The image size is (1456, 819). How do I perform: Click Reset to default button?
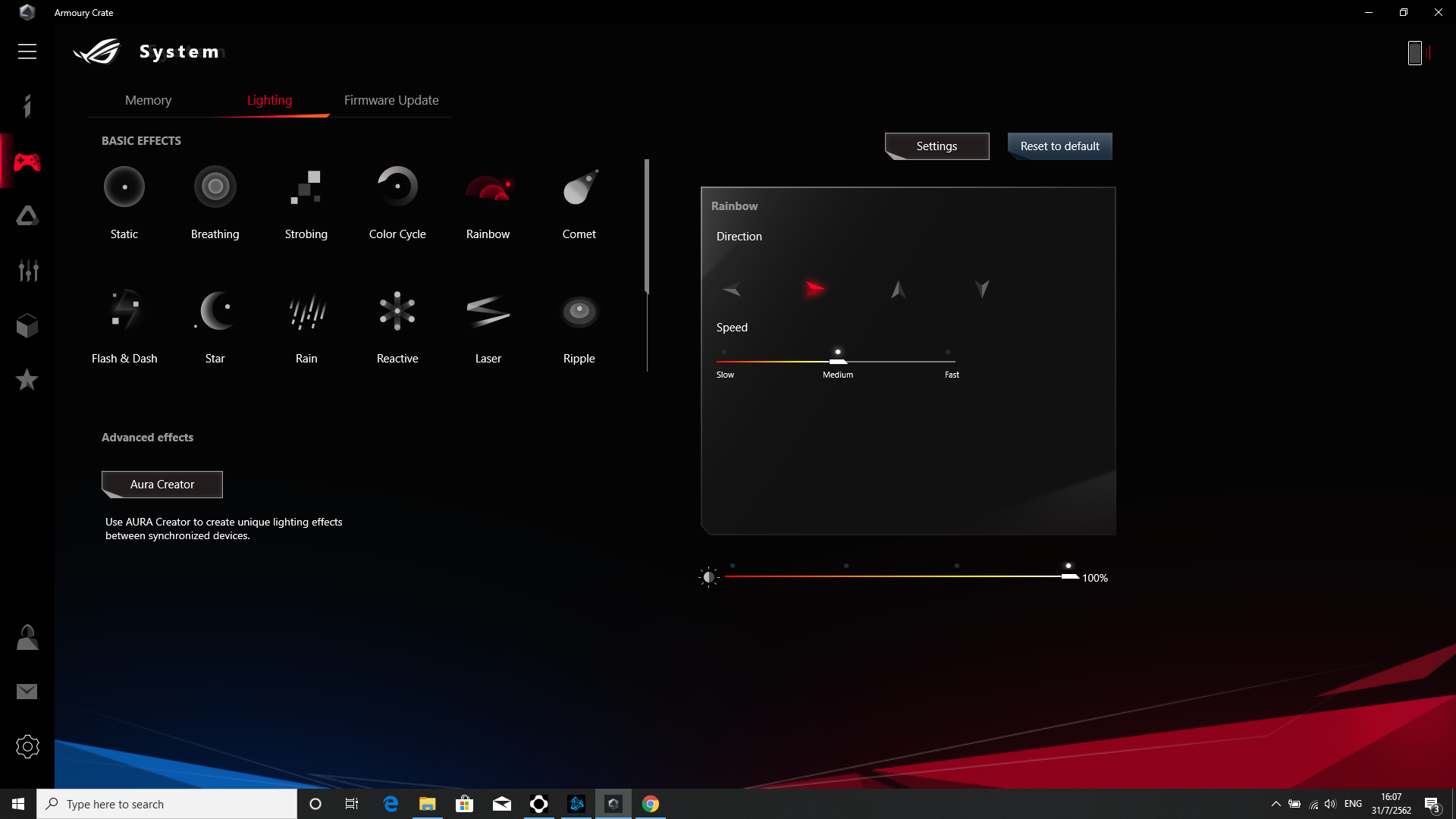1059,146
